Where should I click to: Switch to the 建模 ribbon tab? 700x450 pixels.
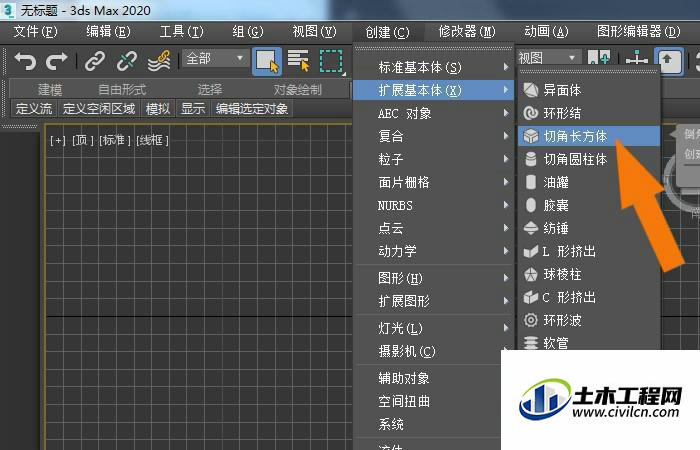click(50, 90)
